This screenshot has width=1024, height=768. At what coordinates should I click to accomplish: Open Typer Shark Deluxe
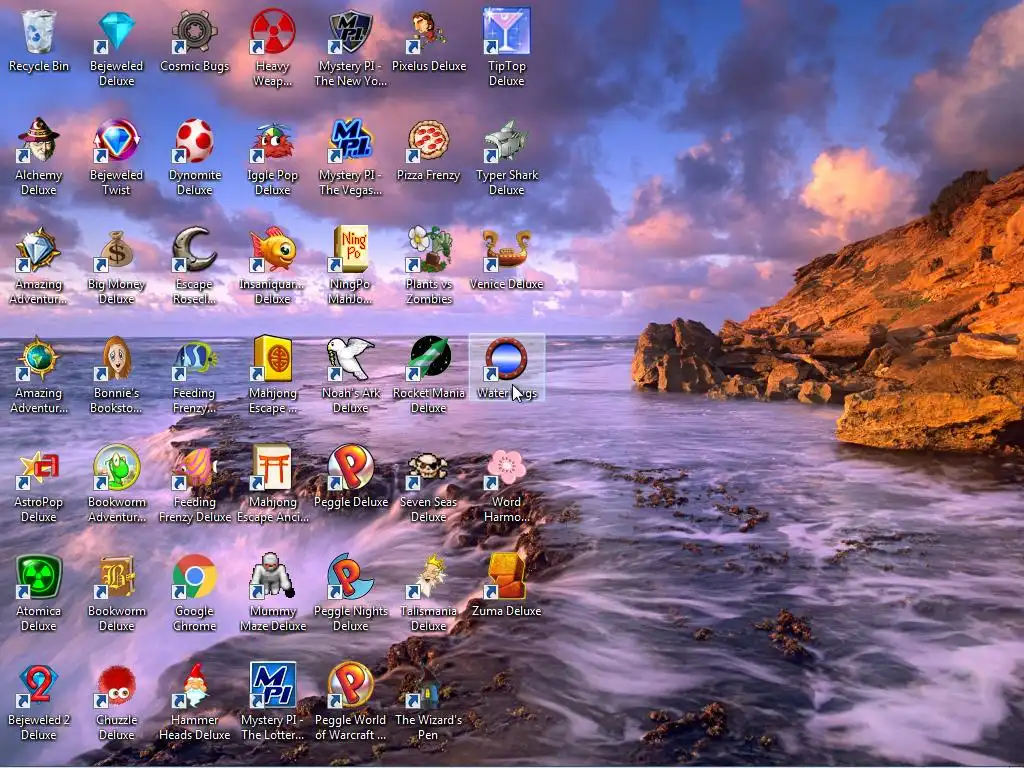tap(506, 140)
